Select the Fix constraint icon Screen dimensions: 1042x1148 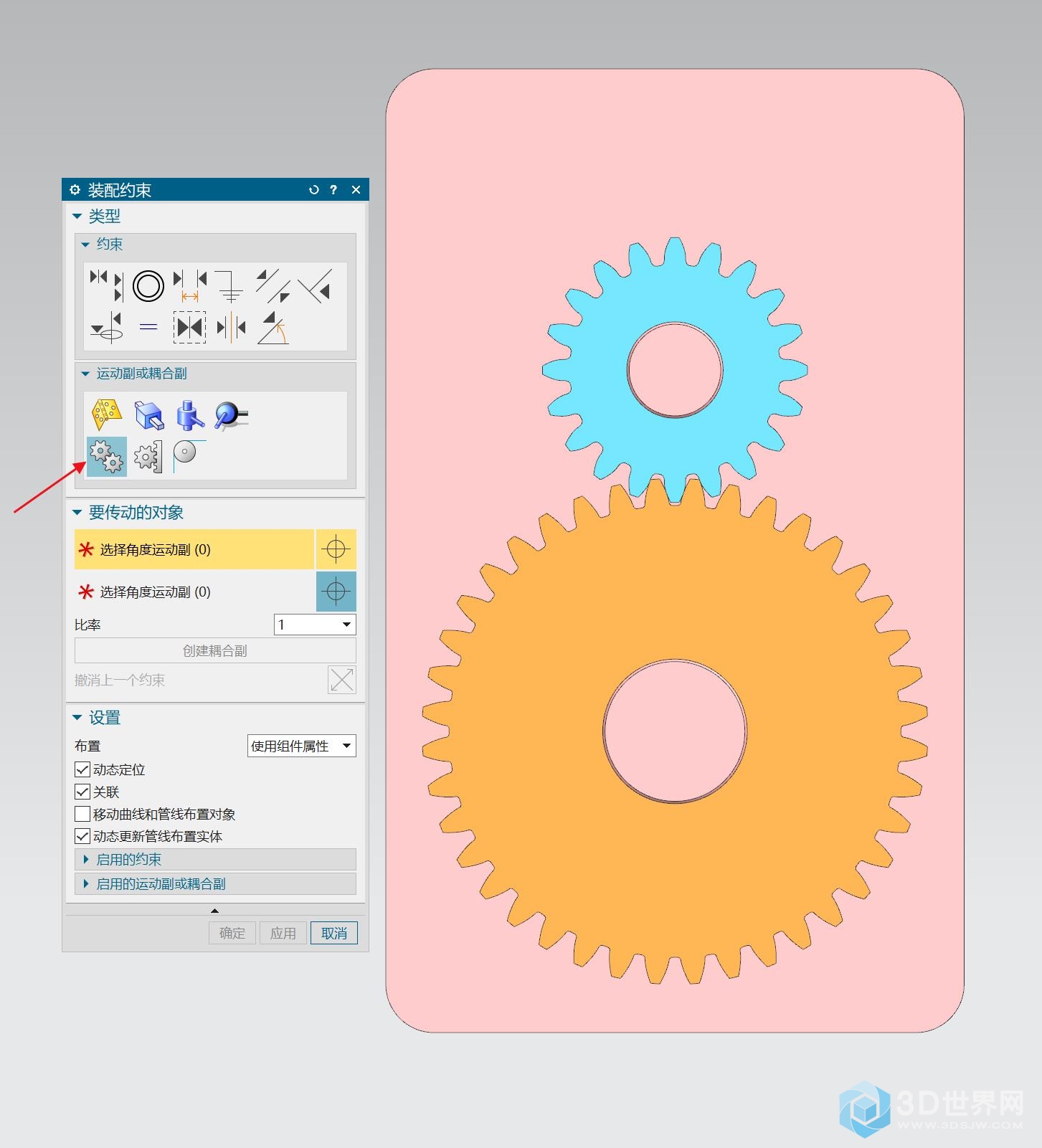click(x=231, y=285)
